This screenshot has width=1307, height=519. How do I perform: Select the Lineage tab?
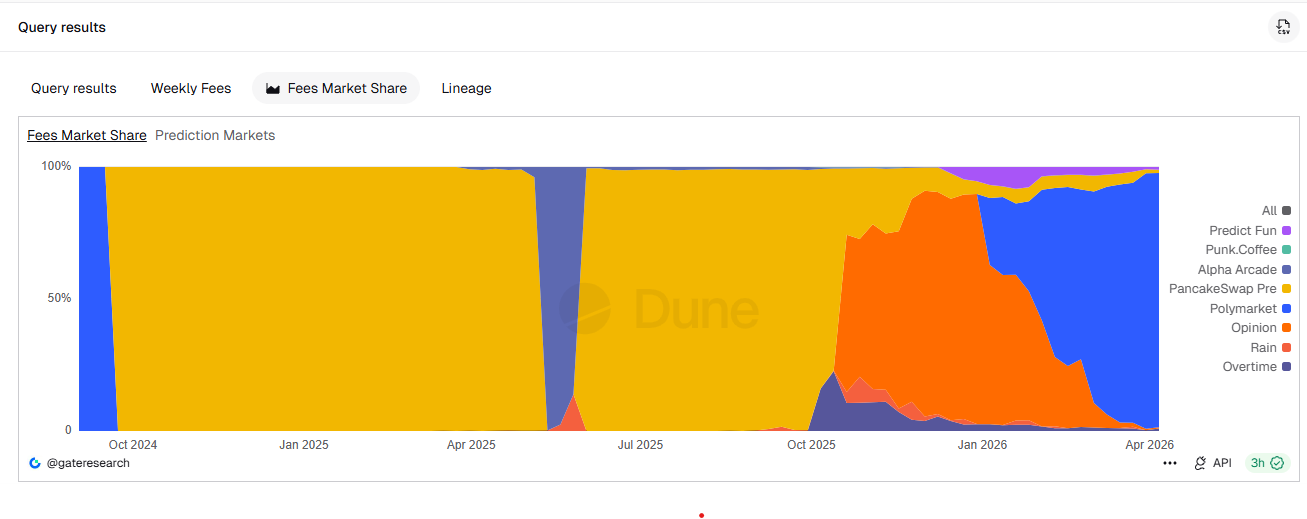click(x=466, y=88)
